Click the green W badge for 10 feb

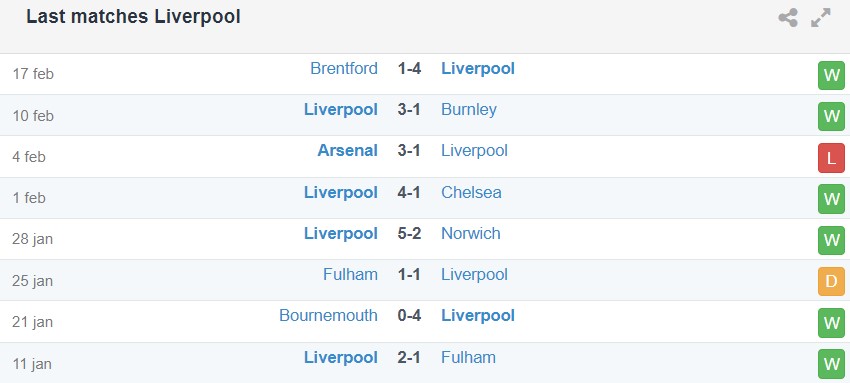[831, 116]
